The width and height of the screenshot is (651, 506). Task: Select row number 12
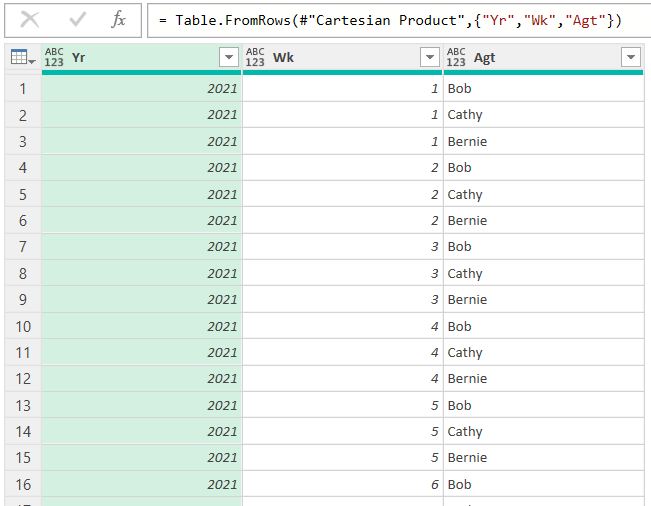point(23,379)
